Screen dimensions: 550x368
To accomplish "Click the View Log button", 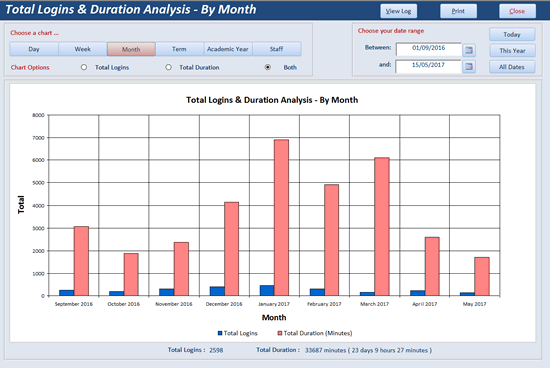I will pos(398,11).
